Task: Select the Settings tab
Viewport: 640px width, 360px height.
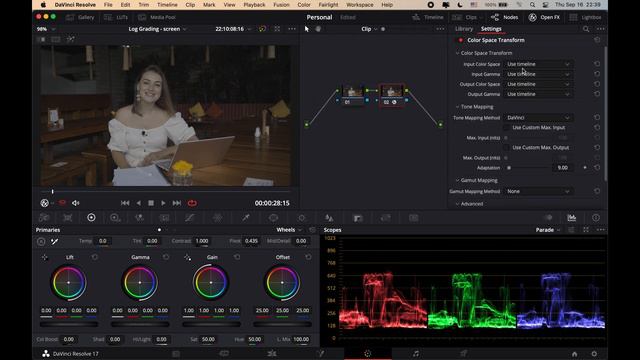Action: (x=491, y=29)
